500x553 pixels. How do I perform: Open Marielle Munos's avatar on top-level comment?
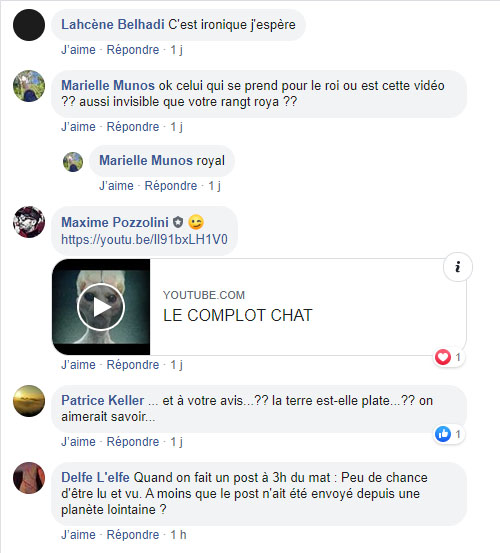tap(29, 86)
